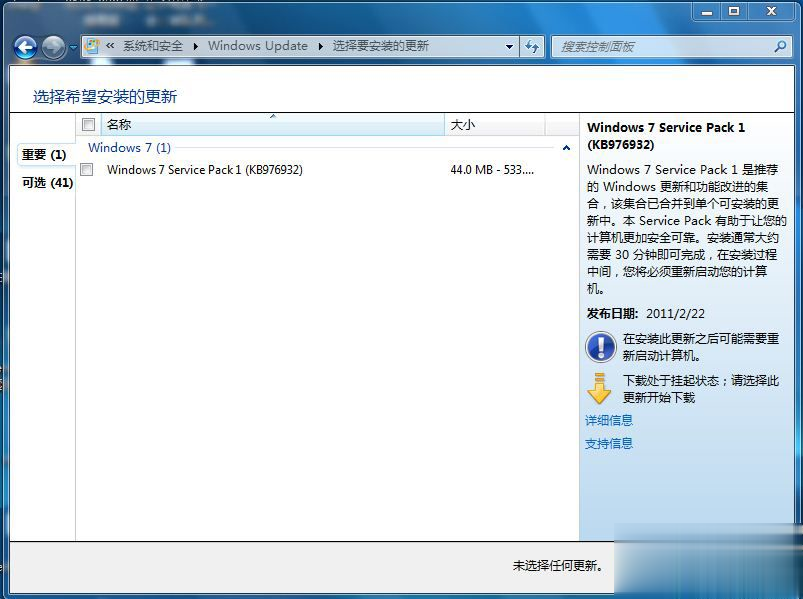The height and width of the screenshot is (599, 803).
Task: Click the 未选择任何更新 status text
Action: click(558, 565)
